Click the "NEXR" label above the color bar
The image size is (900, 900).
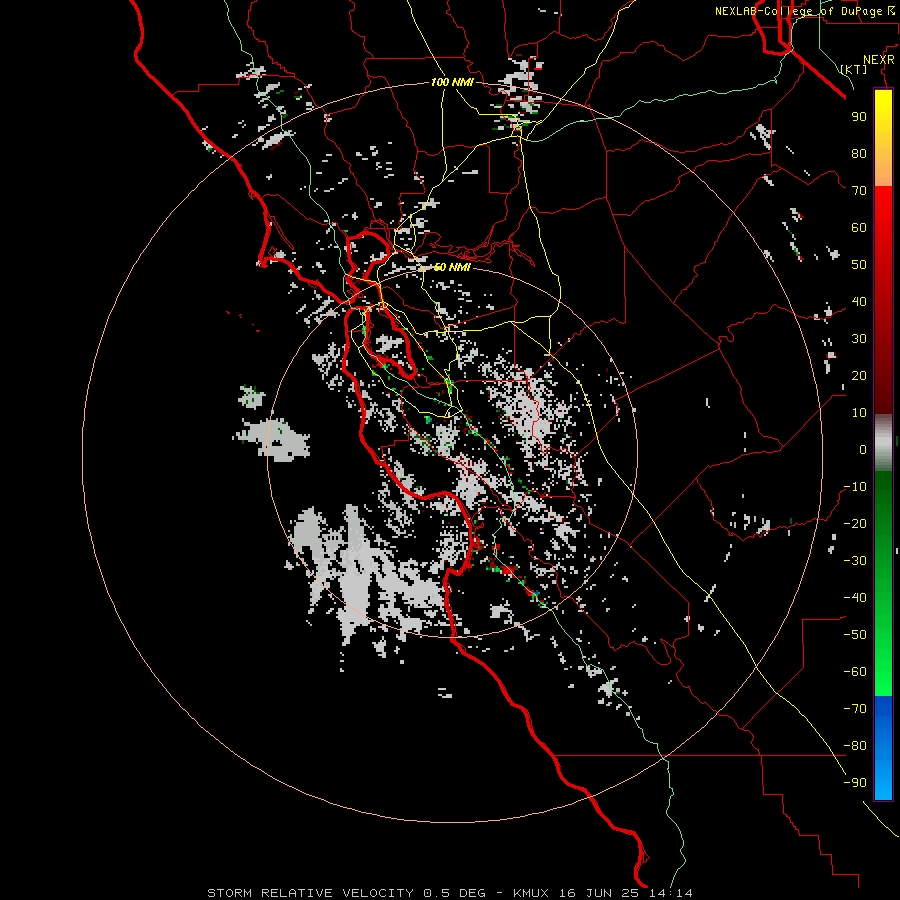878,60
